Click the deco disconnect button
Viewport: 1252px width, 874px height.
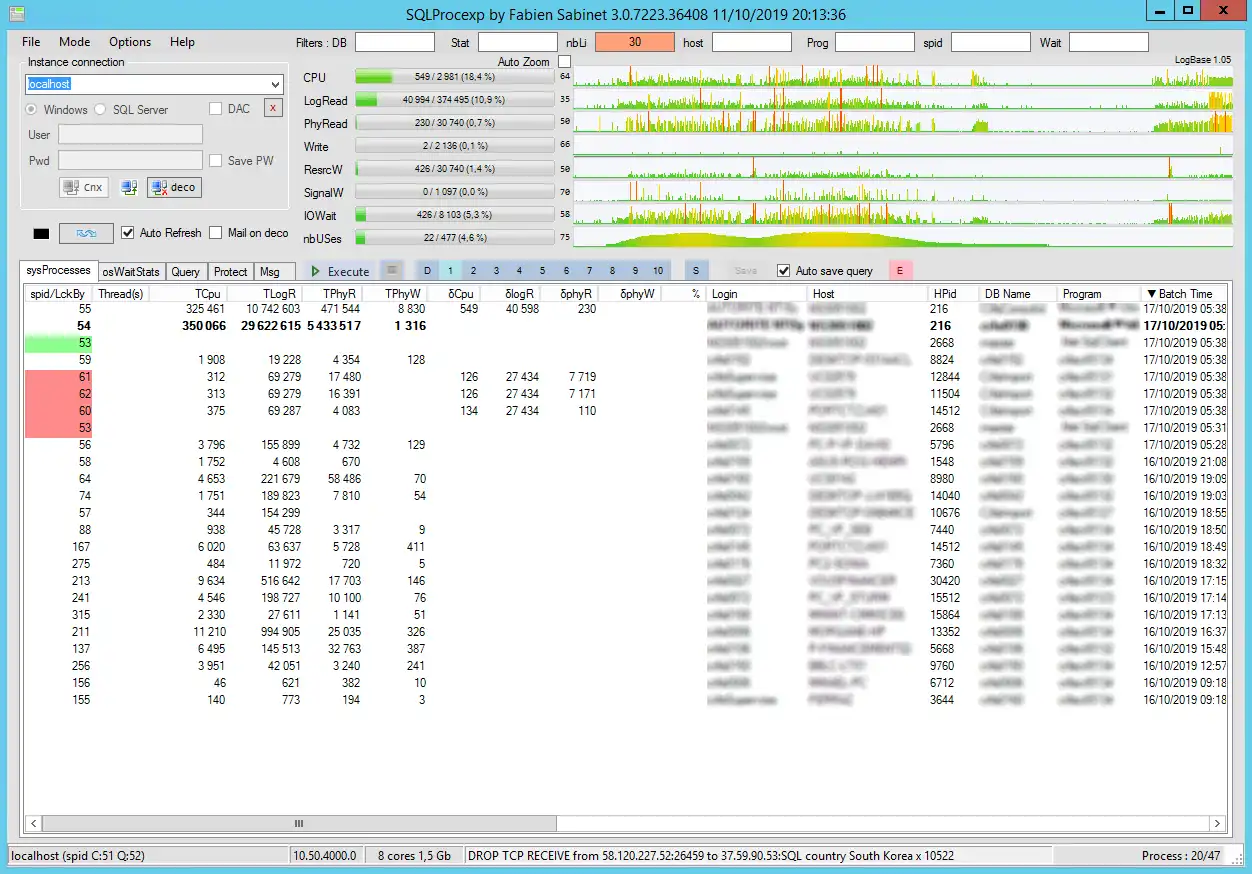click(174, 187)
